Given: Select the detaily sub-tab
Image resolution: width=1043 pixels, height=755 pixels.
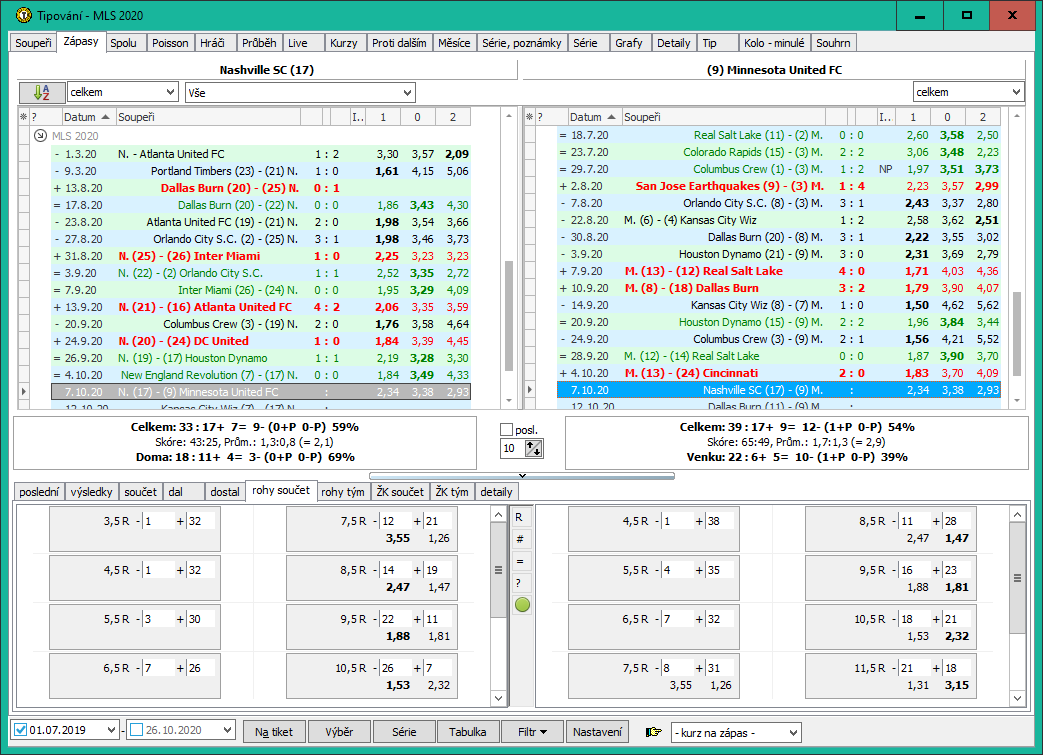Looking at the screenshot, I should [496, 492].
